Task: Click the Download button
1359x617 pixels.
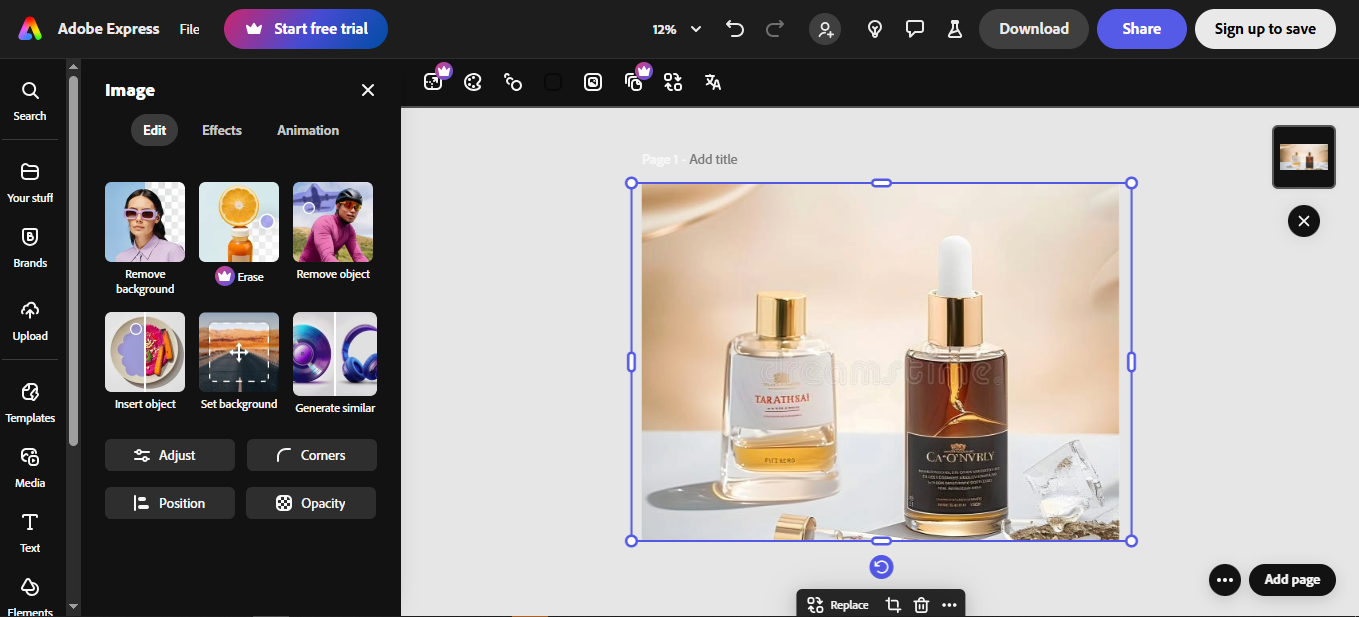Action: pos(1033,29)
